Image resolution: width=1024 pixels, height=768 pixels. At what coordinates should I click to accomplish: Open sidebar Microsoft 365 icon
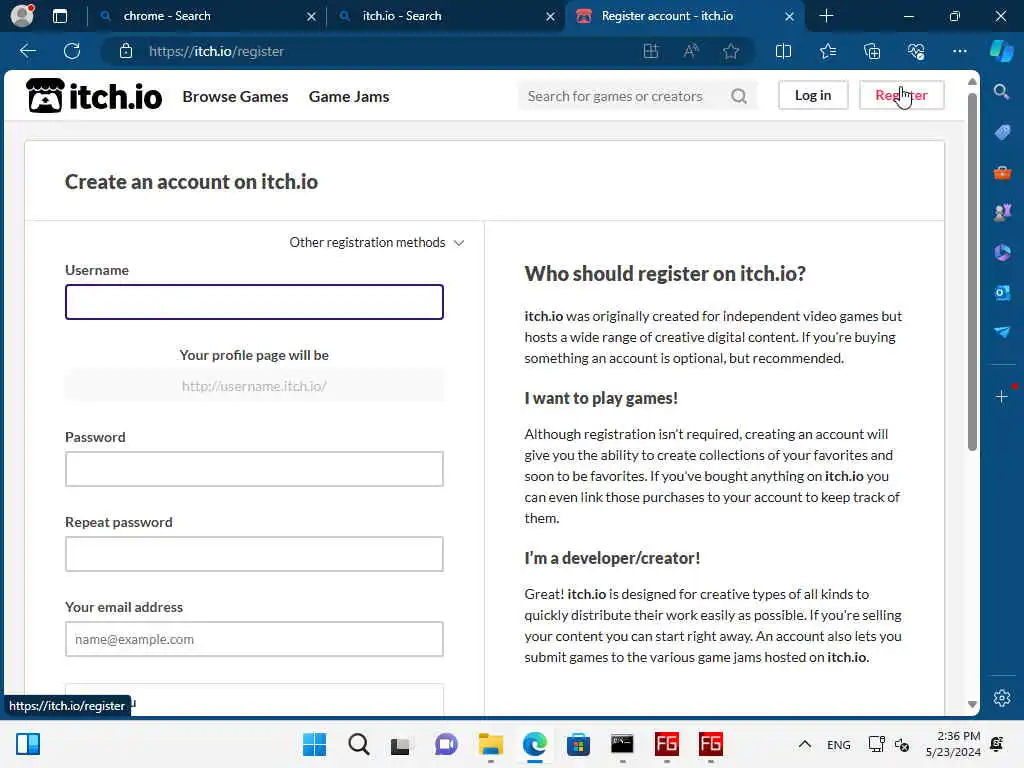[1002, 252]
